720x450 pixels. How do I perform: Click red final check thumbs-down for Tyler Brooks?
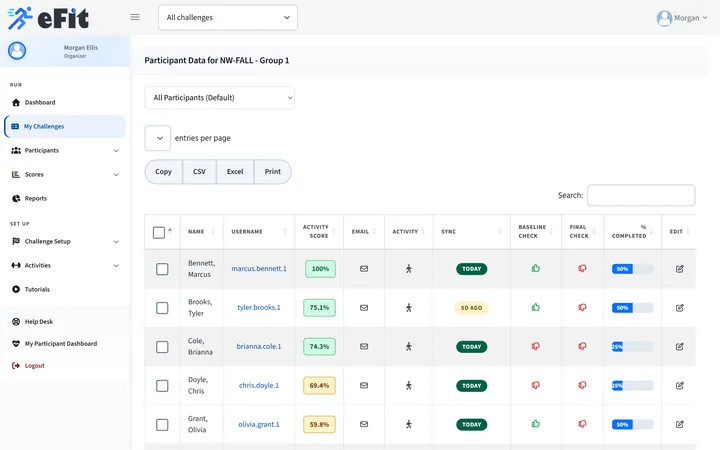coord(582,307)
